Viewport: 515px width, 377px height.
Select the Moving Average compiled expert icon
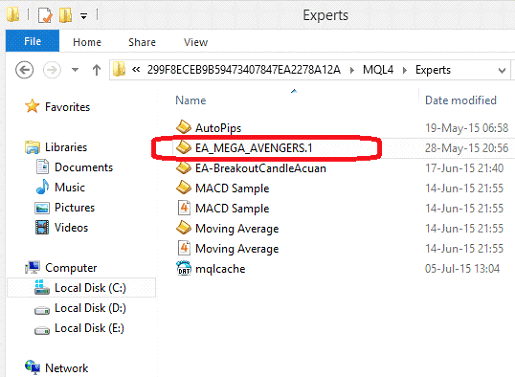click(x=183, y=228)
